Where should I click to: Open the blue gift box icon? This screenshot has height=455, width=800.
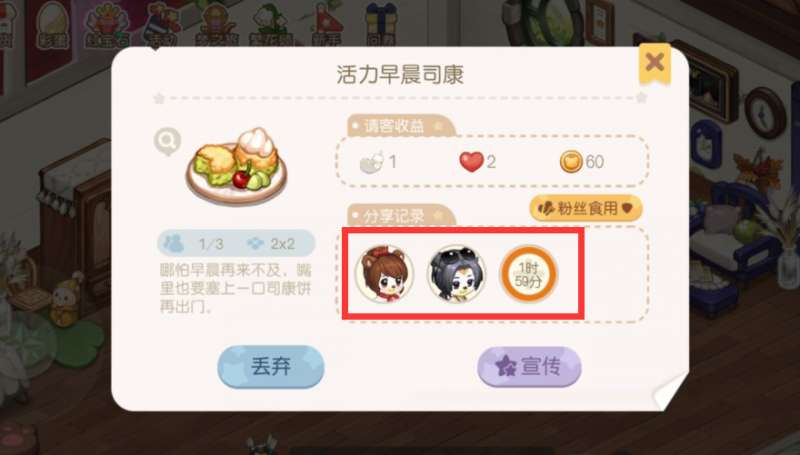[x=381, y=24]
